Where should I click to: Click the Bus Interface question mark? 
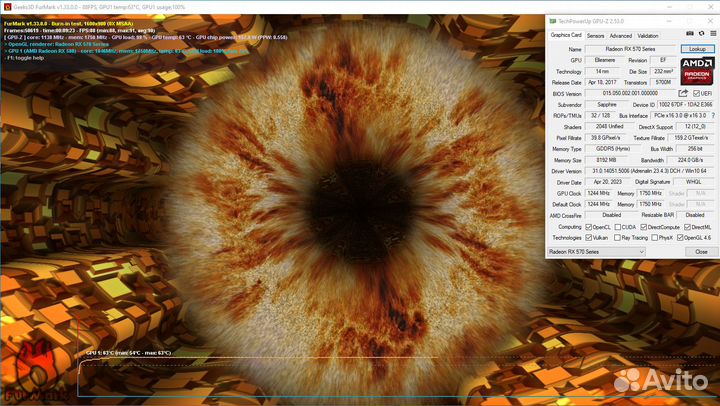pos(711,116)
